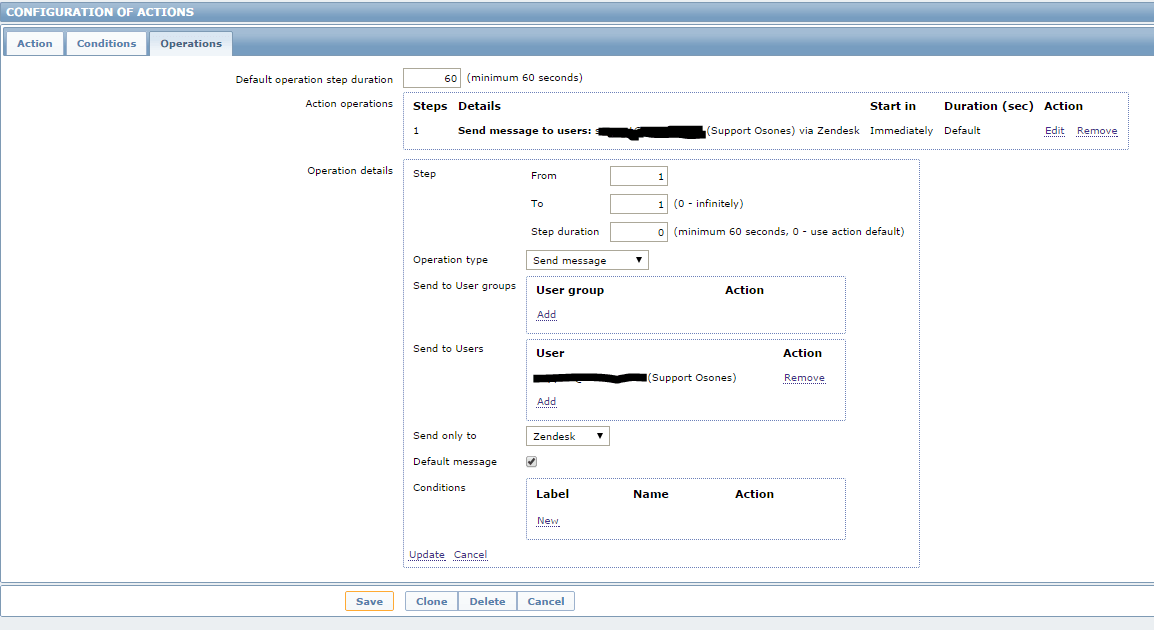Add another user to Send to Users

(546, 401)
